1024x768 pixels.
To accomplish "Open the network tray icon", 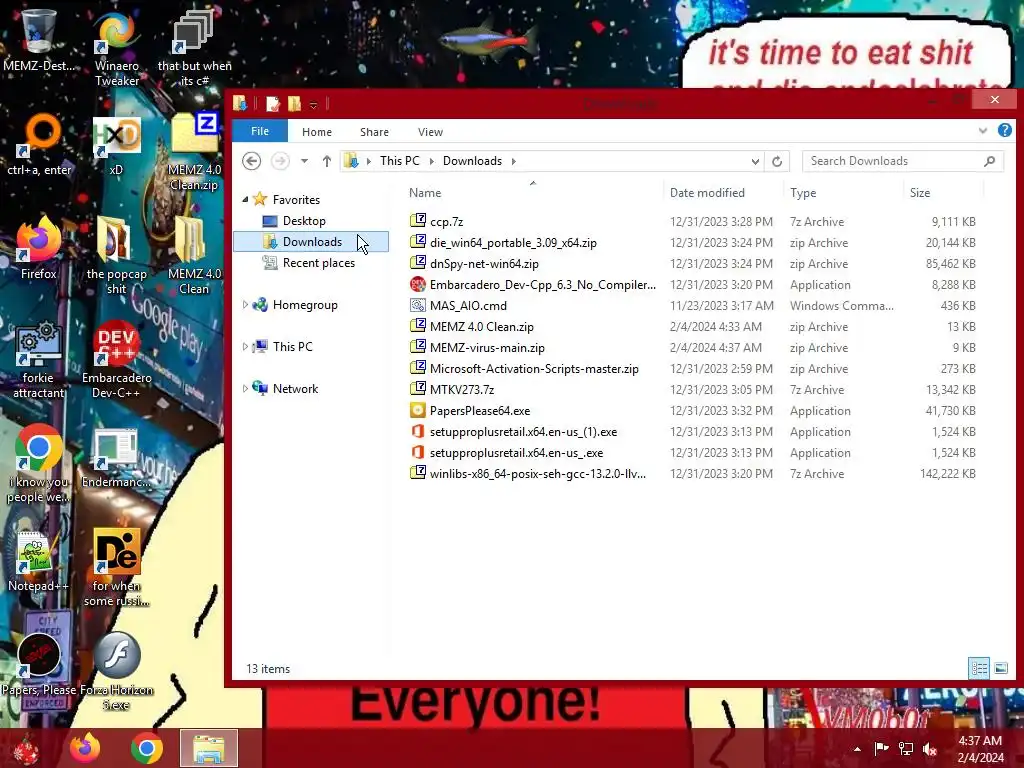I will coord(906,748).
